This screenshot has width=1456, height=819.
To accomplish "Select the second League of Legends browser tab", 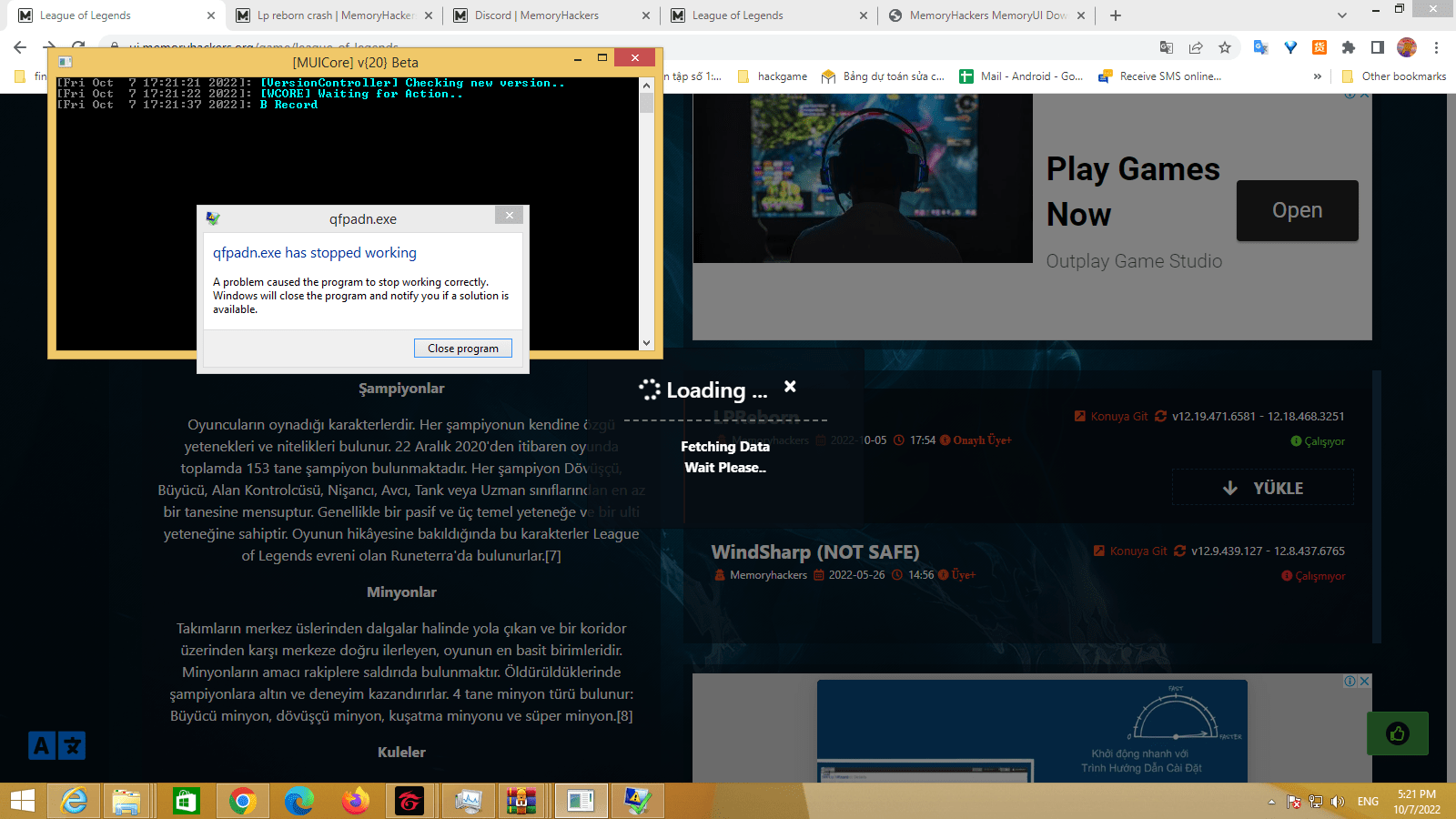I will point(769,15).
